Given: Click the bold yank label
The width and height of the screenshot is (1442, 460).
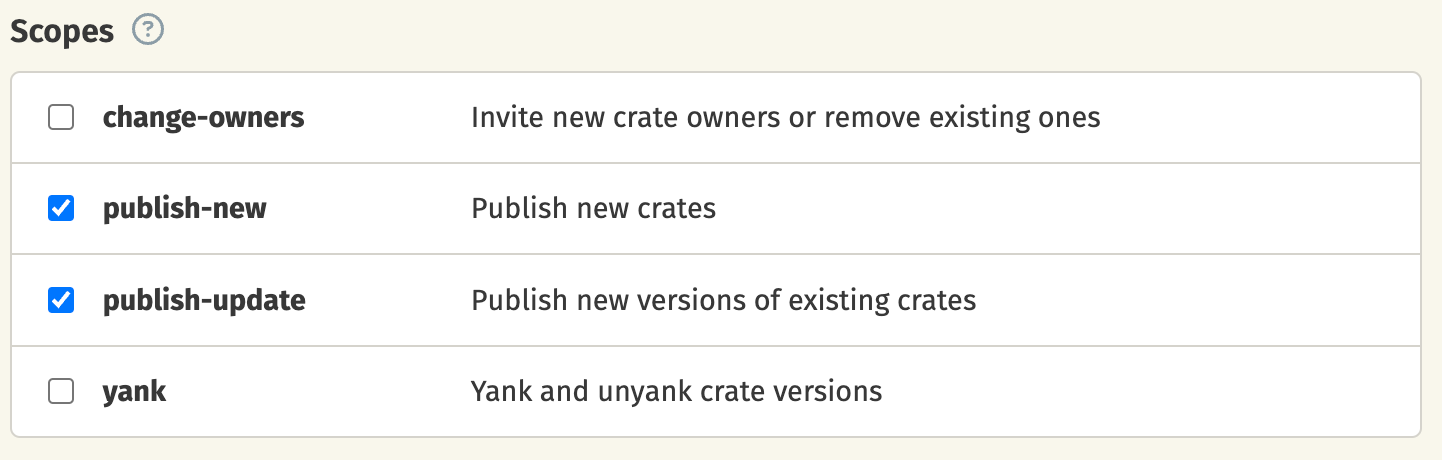Looking at the screenshot, I should (134, 391).
